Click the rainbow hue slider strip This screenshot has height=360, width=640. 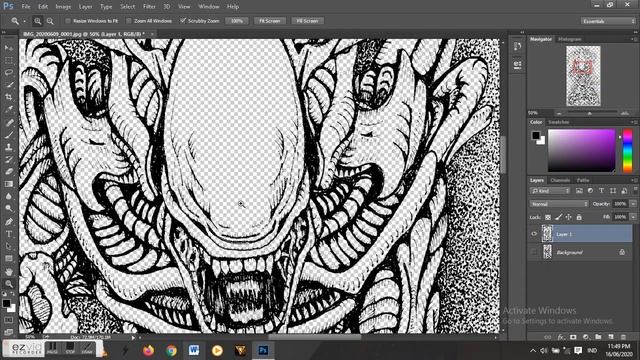click(x=627, y=150)
